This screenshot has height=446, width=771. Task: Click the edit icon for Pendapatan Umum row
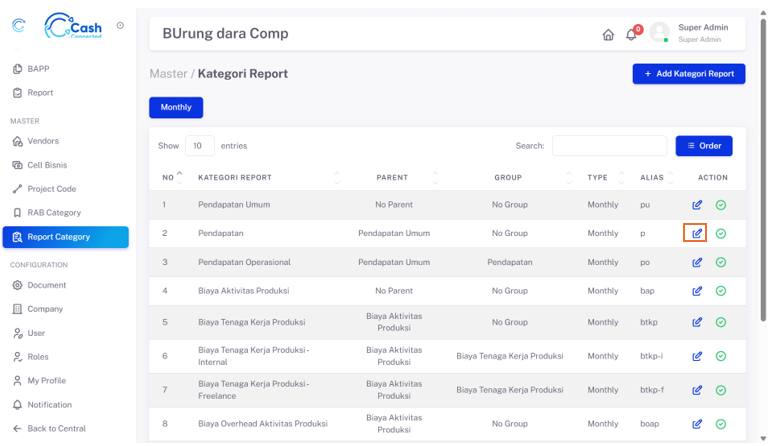pyautogui.click(x=697, y=205)
